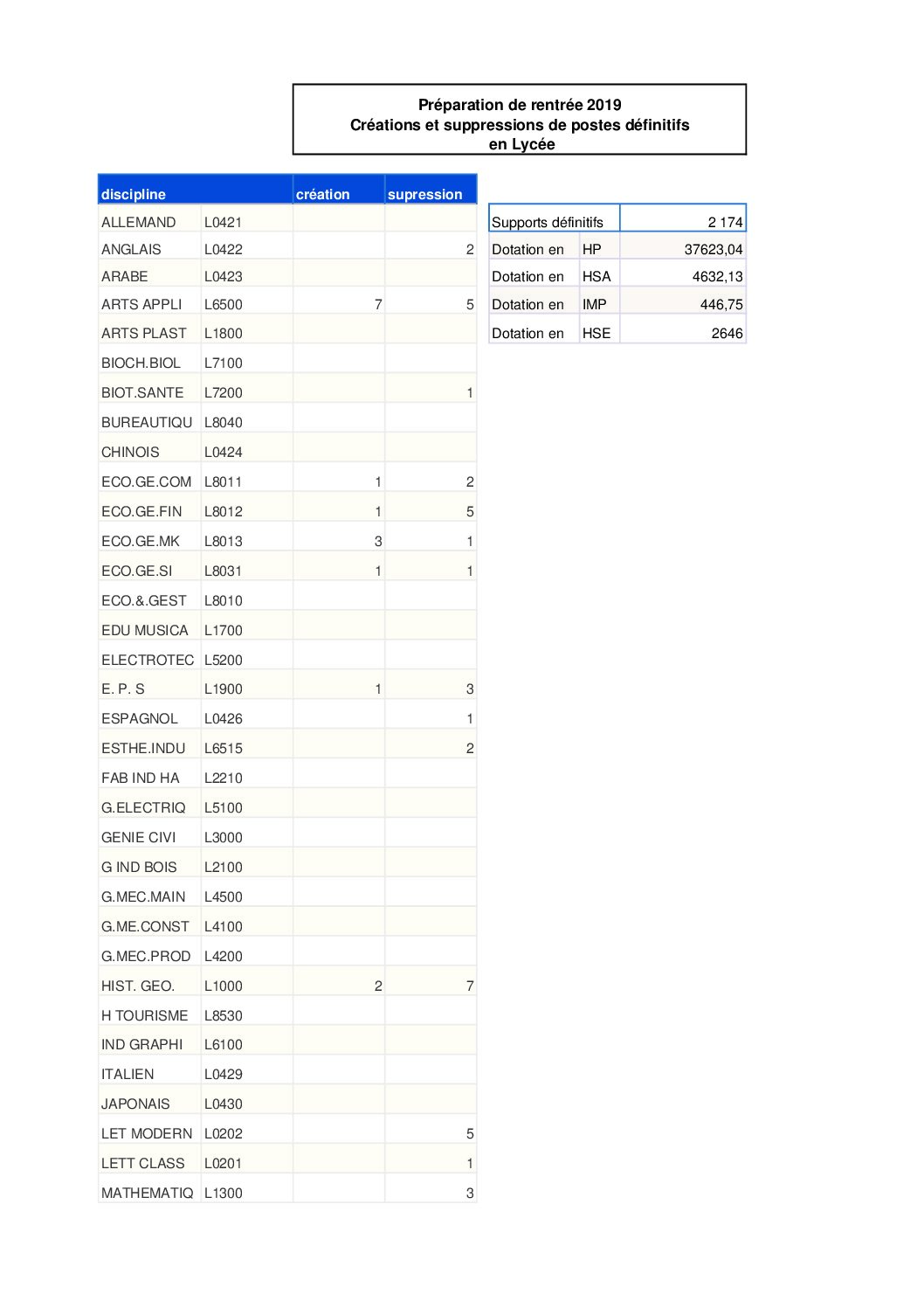This screenshot has height=1308, width=924.
Task: Click code L0430 for JAPONAIS
Action: (247, 1100)
